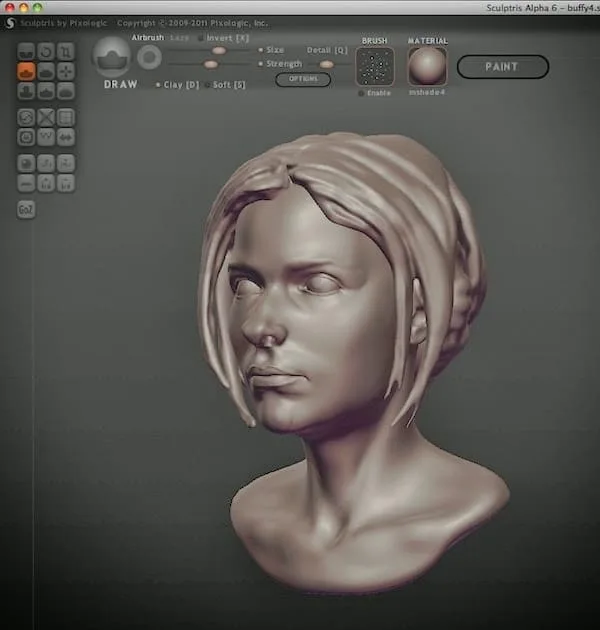Click the ring-shaped brush icon beside Draw
Screen dimensions: 600x630
pyautogui.click(x=149, y=57)
